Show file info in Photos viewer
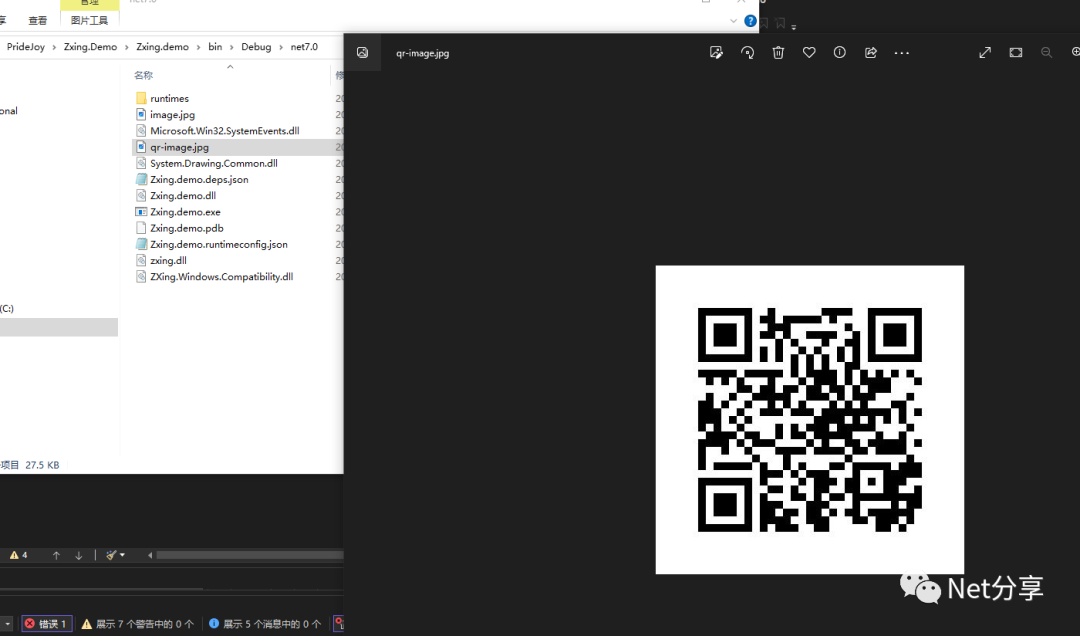 pos(840,52)
